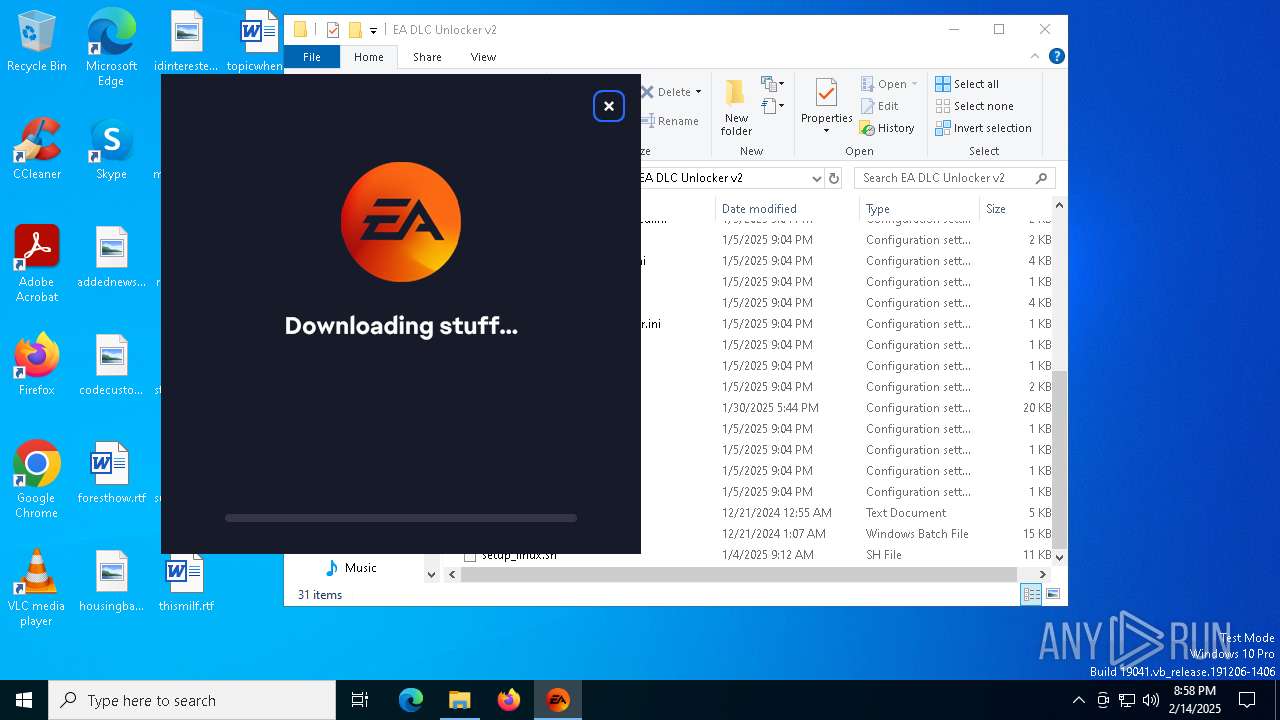This screenshot has width=1280, height=720.
Task: Launch Skype desktop shortcut
Action: click(x=111, y=150)
